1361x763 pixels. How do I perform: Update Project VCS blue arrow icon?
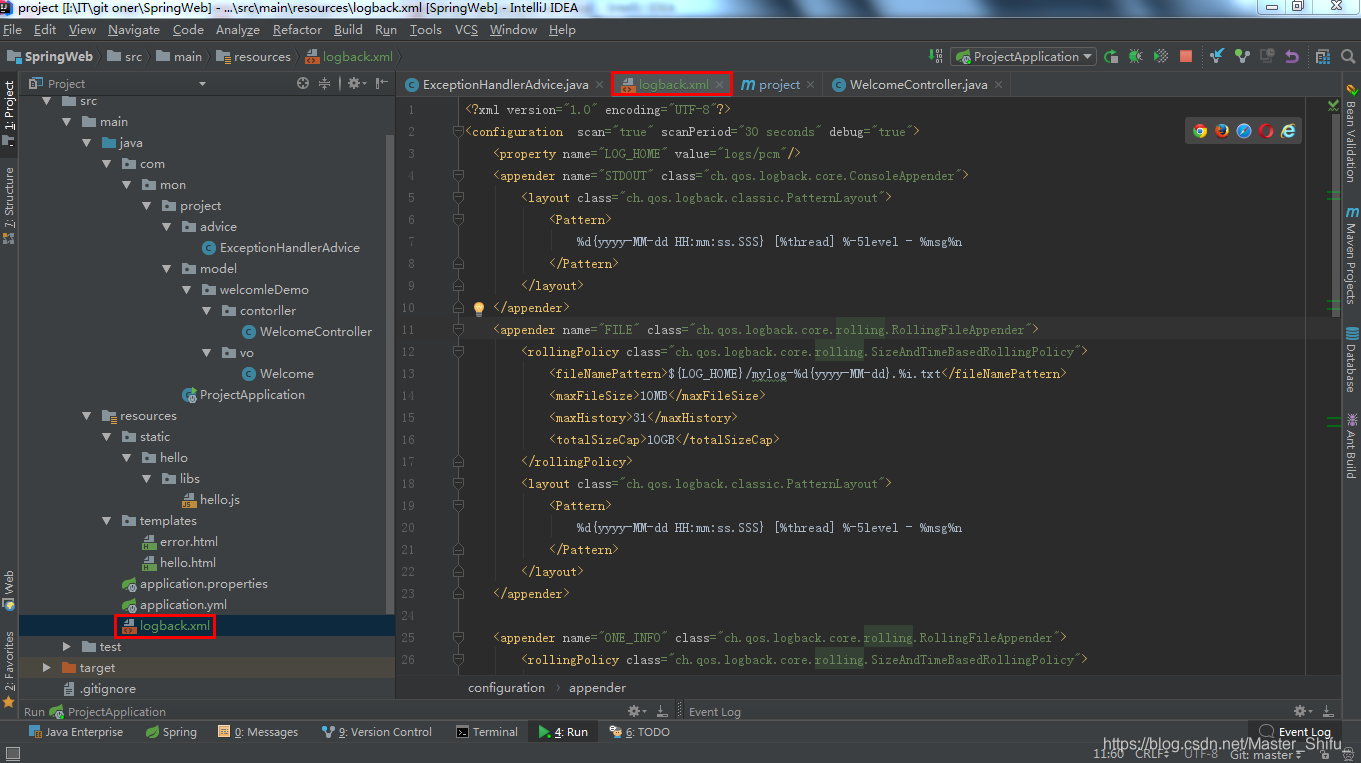click(x=1217, y=56)
